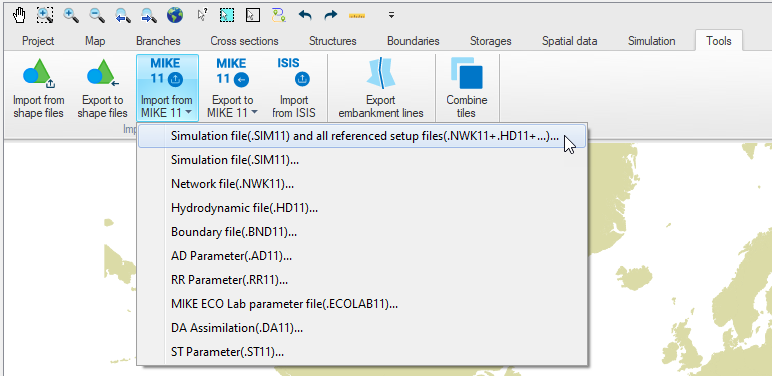This screenshot has height=376, width=772.
Task: Collapse the Import from MIKE 11 dropdown
Action: 167,88
